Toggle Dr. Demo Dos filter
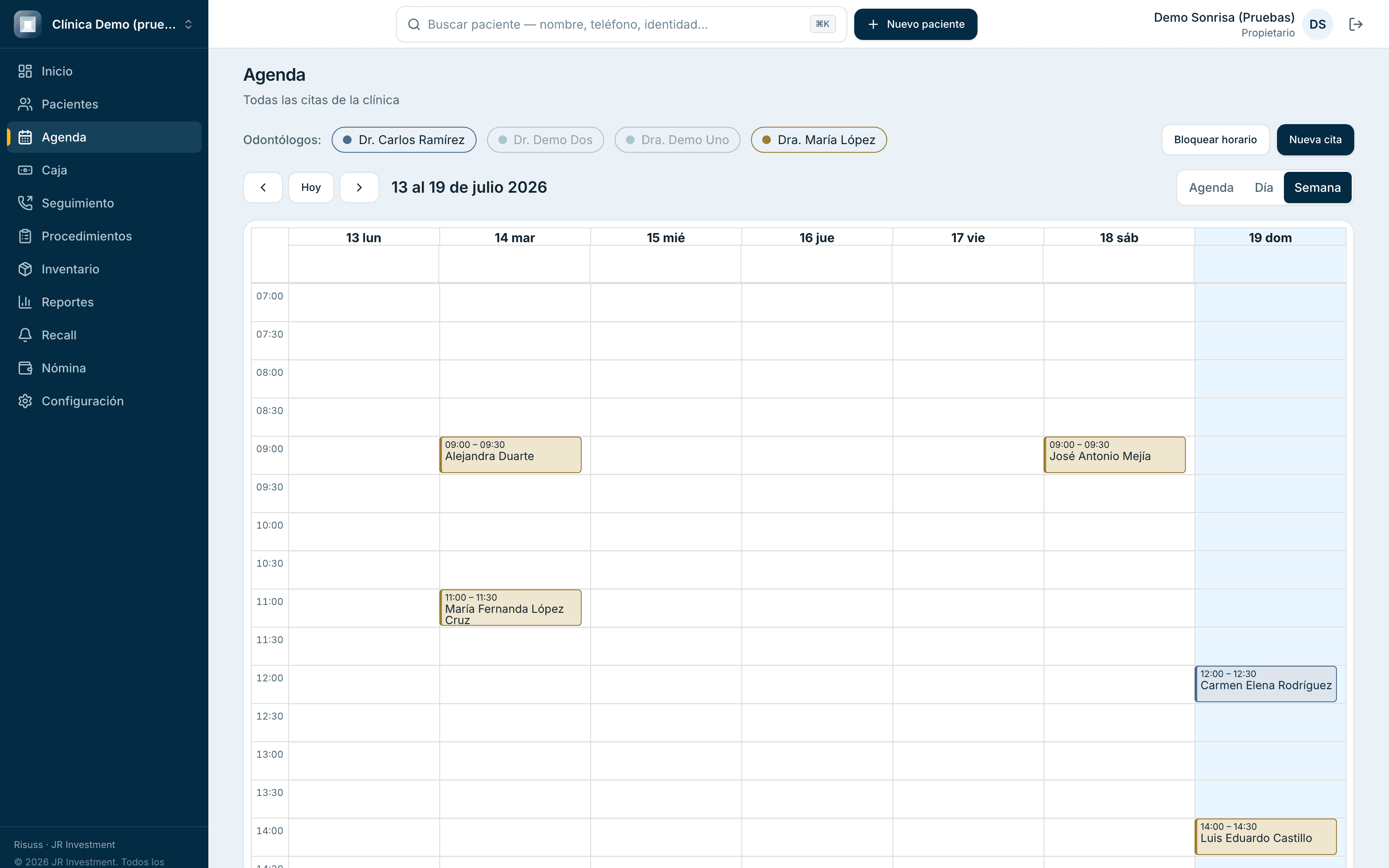Viewport: 1389px width, 868px height. (545, 140)
